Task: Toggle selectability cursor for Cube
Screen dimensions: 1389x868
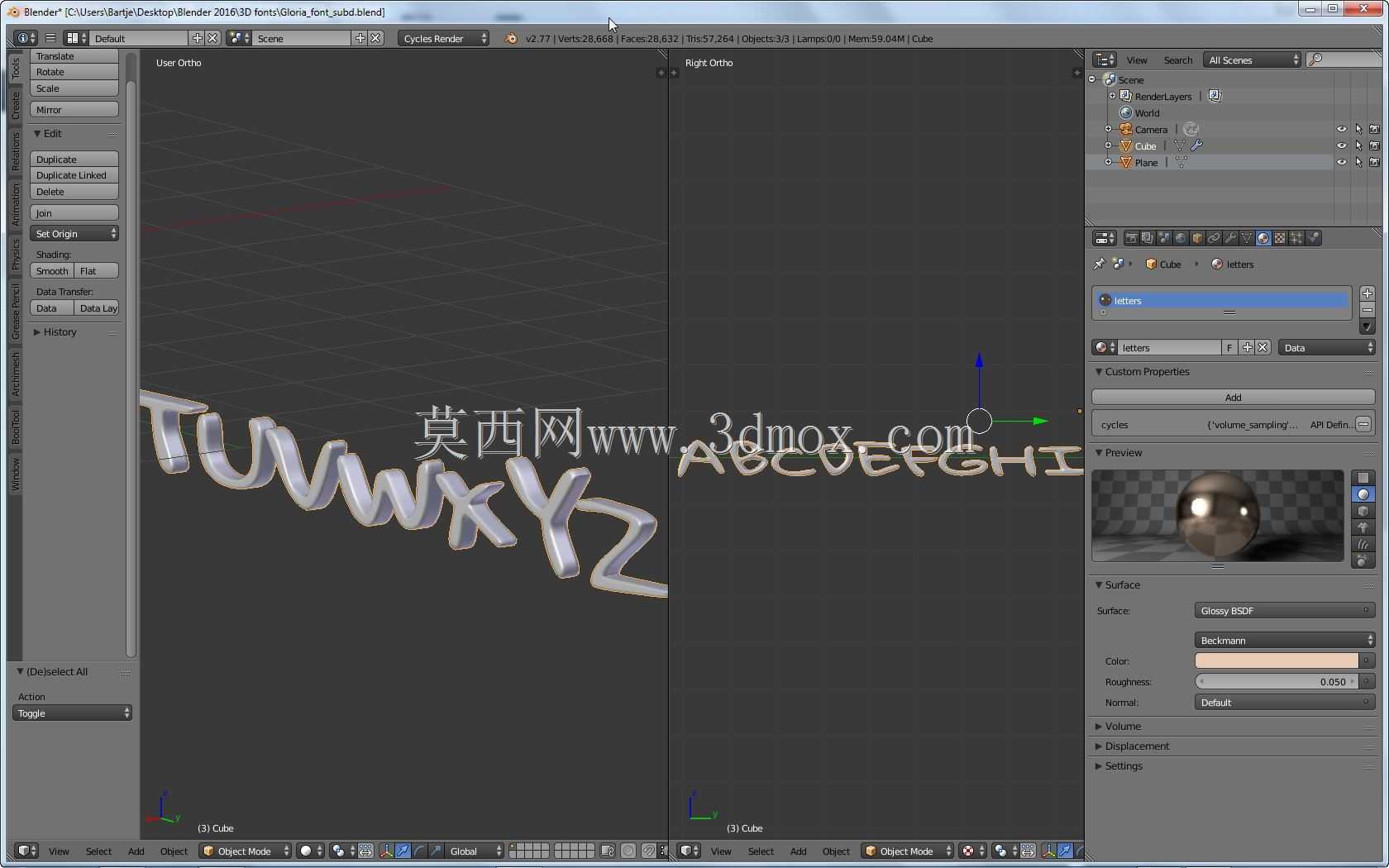Action: [x=1358, y=145]
